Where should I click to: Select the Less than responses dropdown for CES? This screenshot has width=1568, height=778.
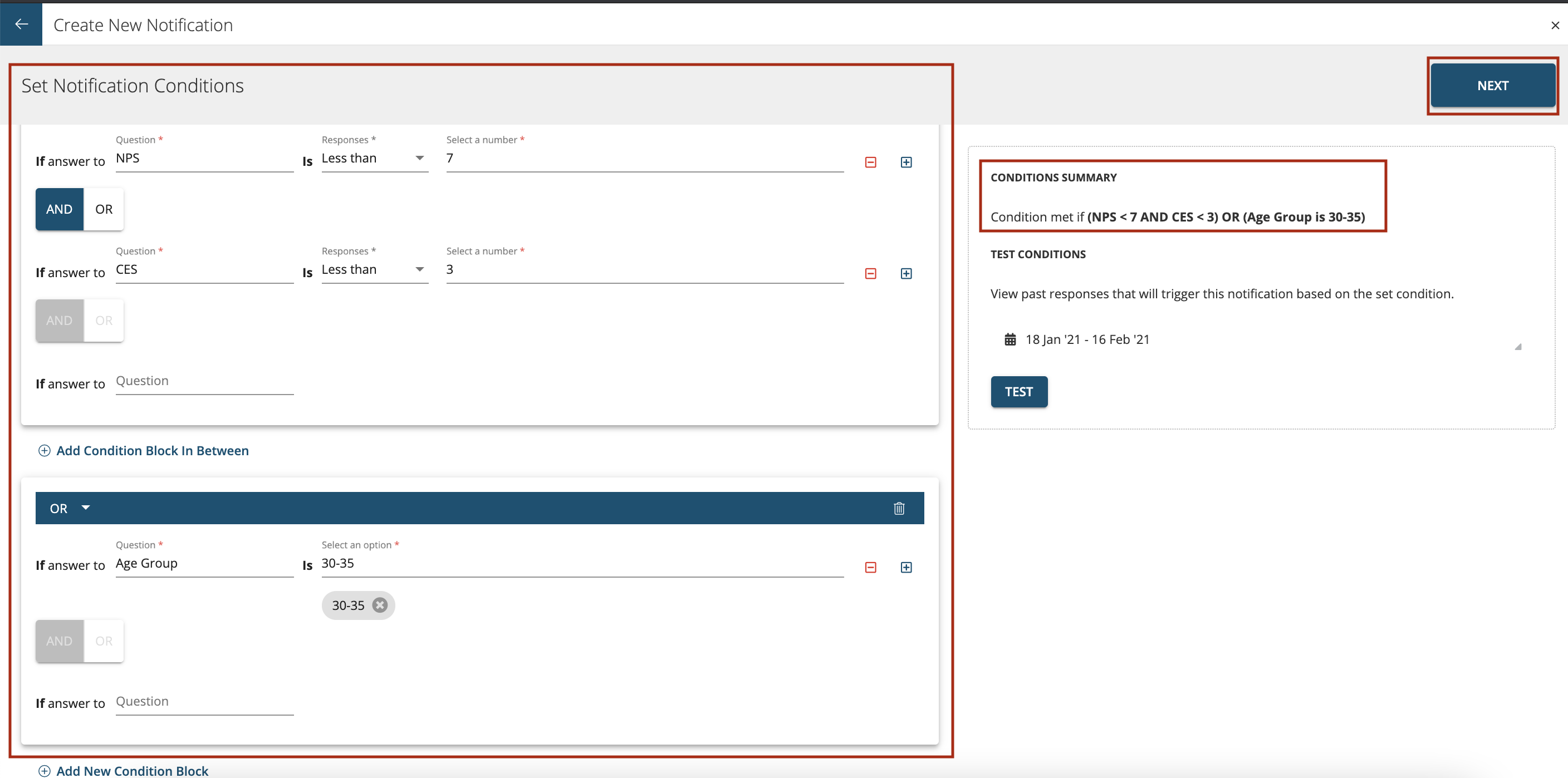coord(371,270)
